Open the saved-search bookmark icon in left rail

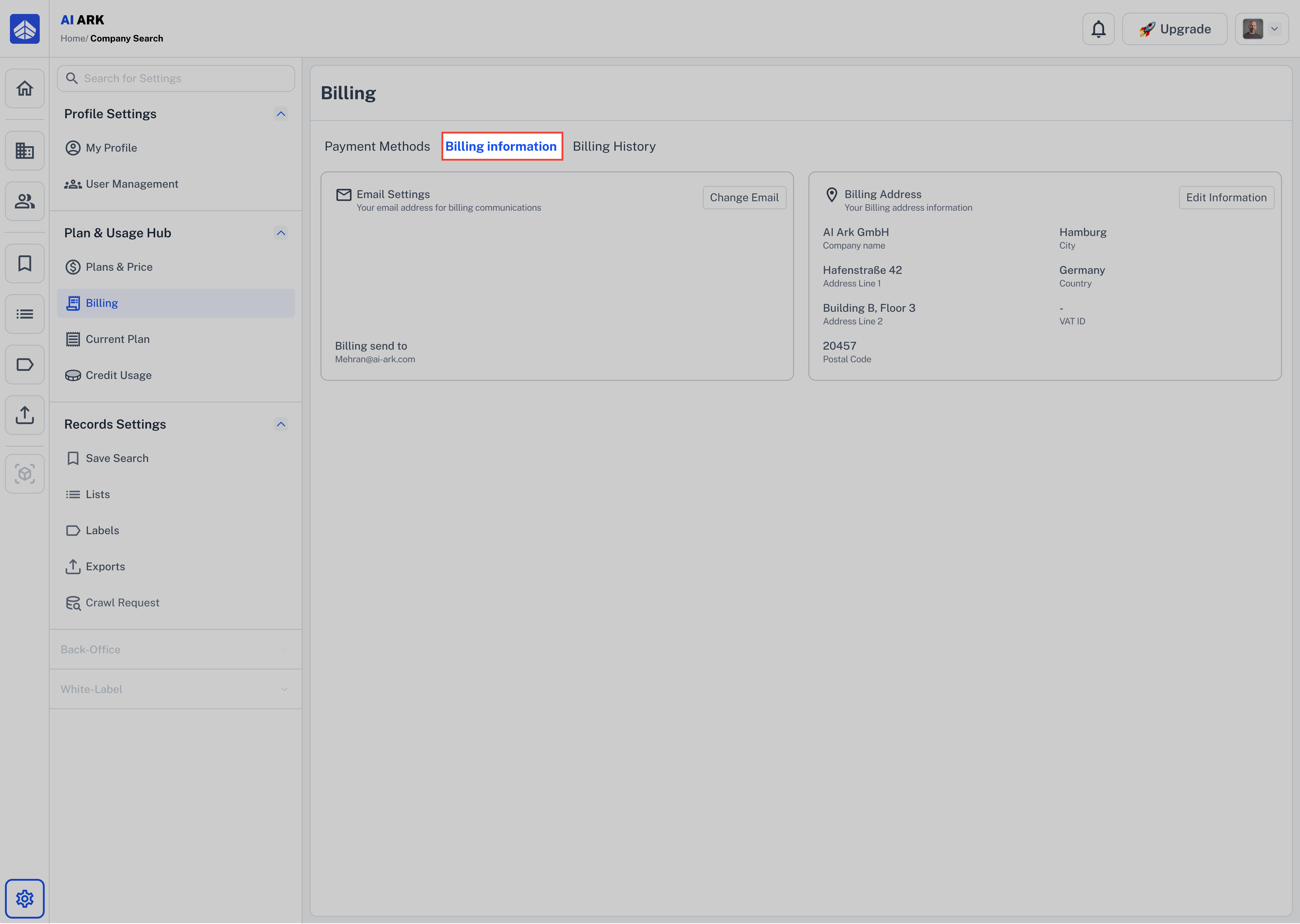pos(24,263)
